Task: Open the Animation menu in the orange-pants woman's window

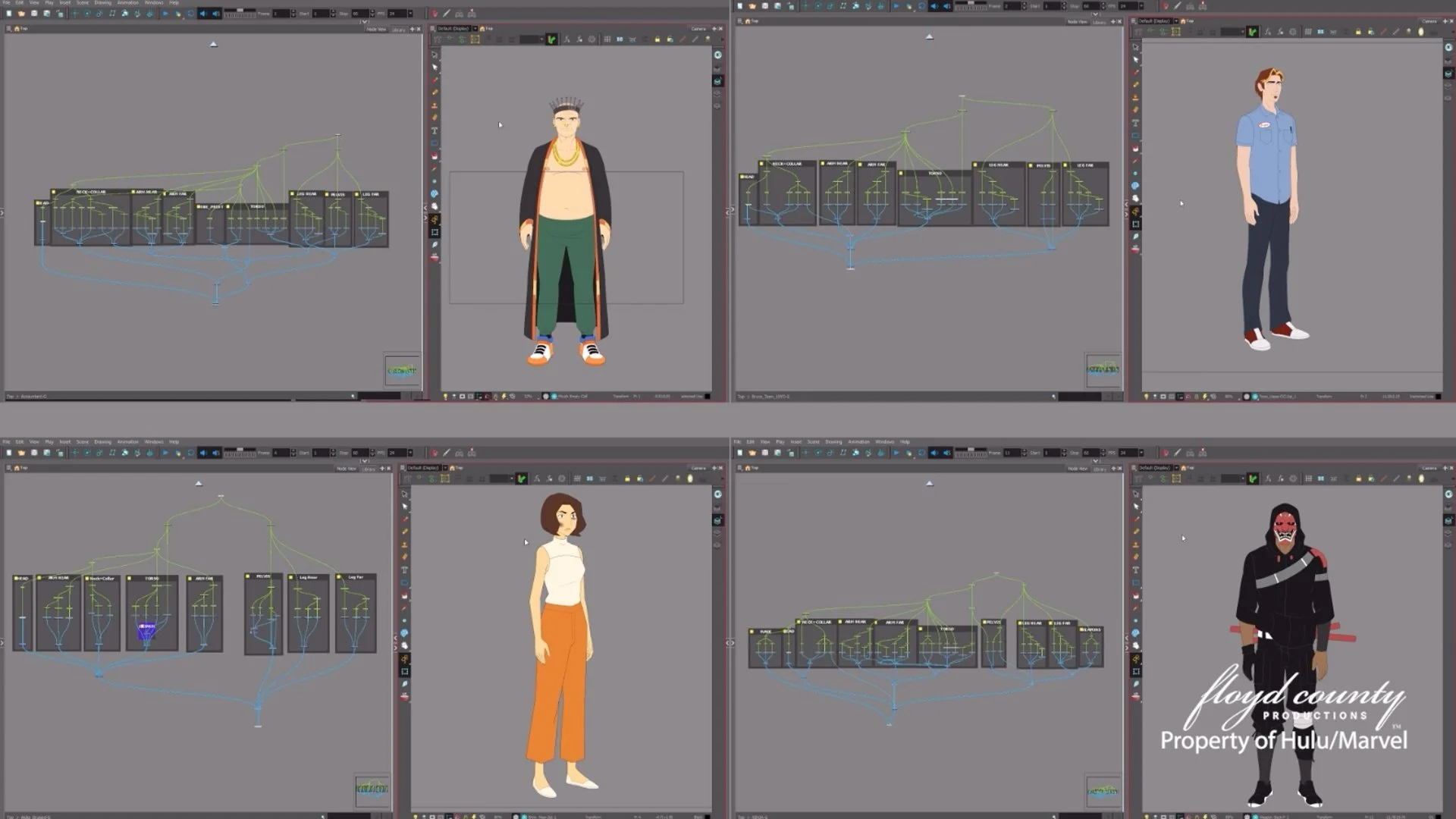Action: tap(127, 441)
